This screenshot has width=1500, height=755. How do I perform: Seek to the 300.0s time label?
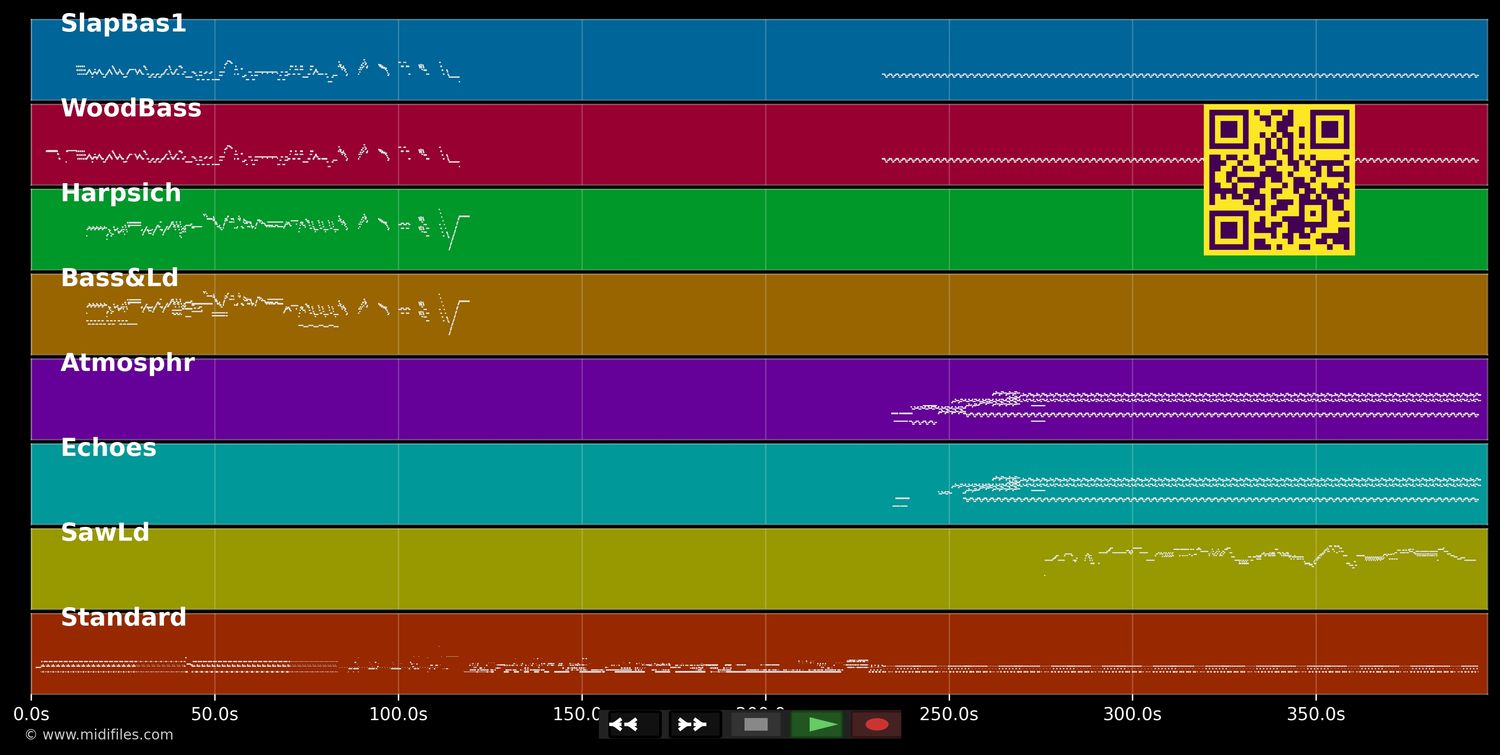[x=1132, y=714]
